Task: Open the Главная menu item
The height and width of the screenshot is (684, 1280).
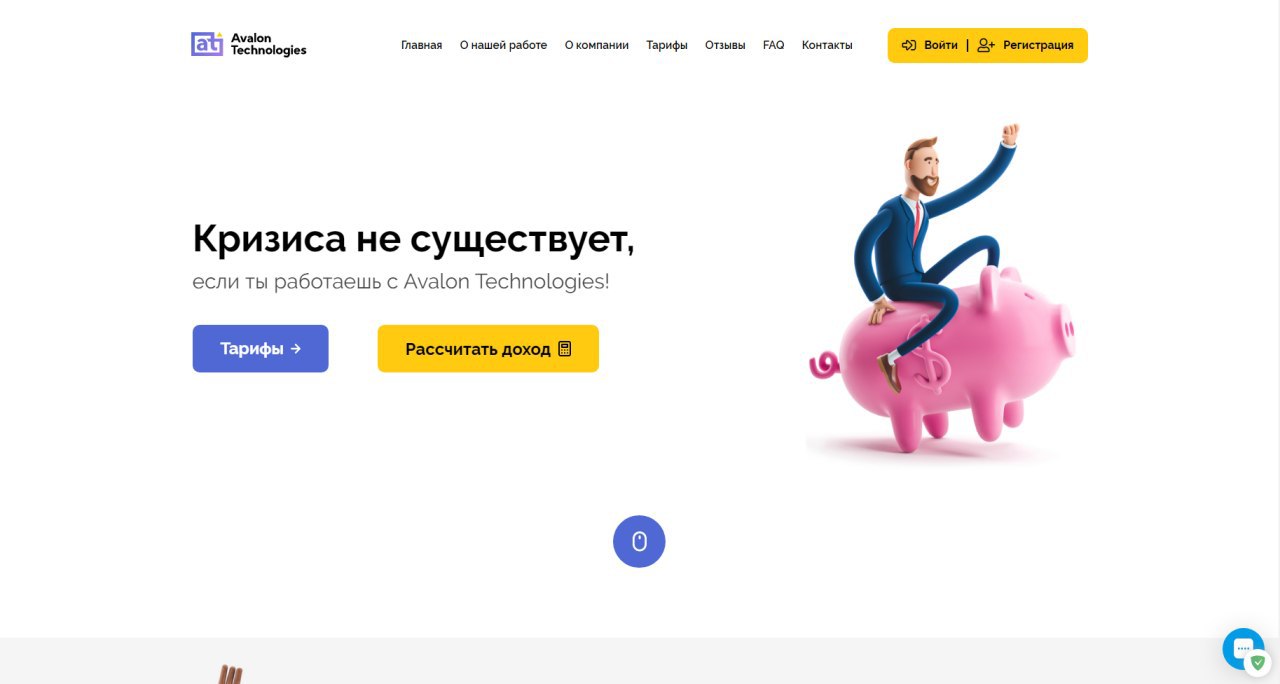Action: click(421, 45)
